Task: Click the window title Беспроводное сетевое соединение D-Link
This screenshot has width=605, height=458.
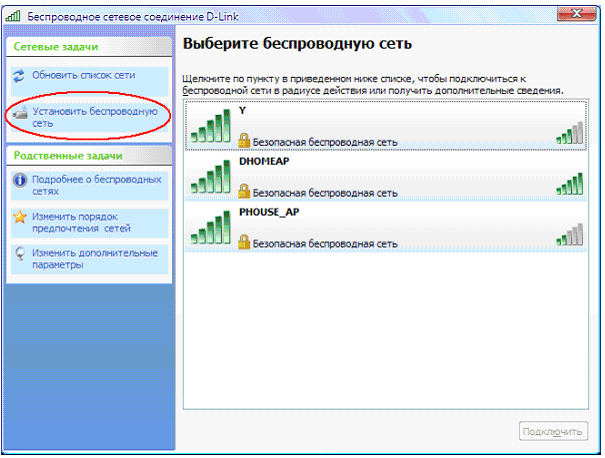Action: [133, 17]
